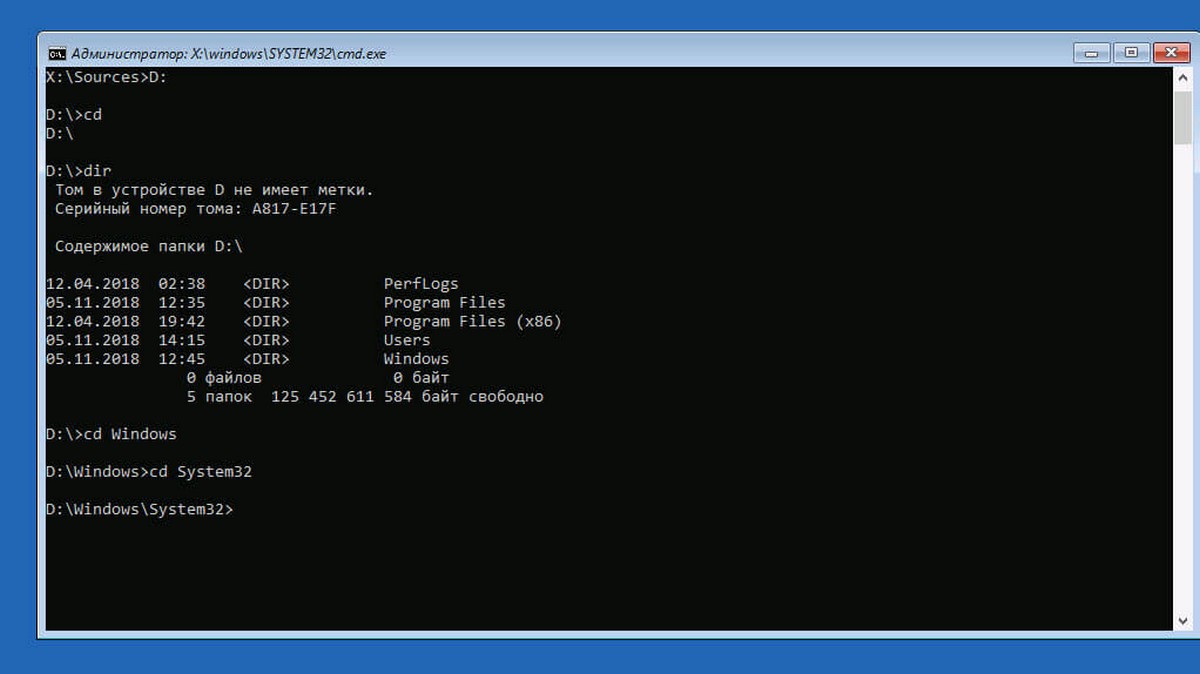Click the scrollbar up arrow
The width and height of the screenshot is (1200, 674).
click(1183, 77)
